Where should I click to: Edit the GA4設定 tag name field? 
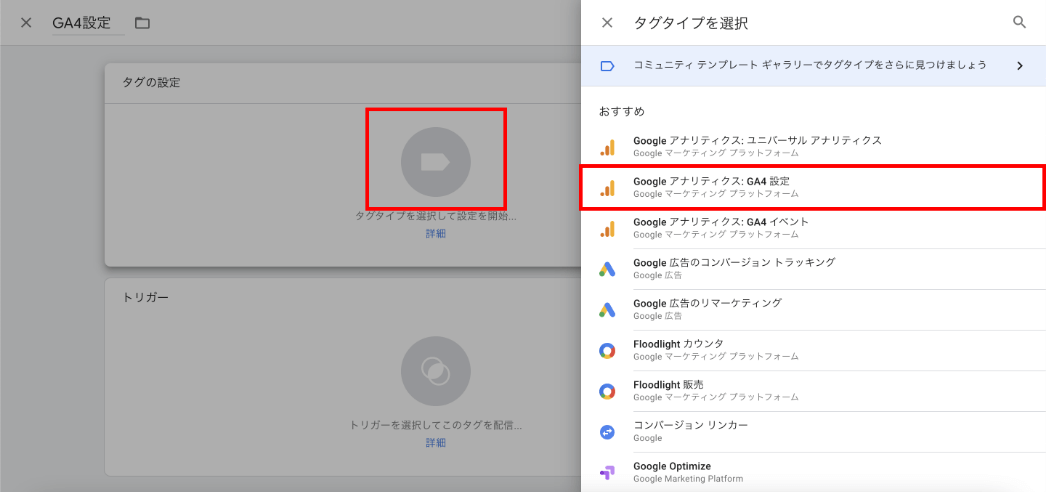[x=88, y=23]
